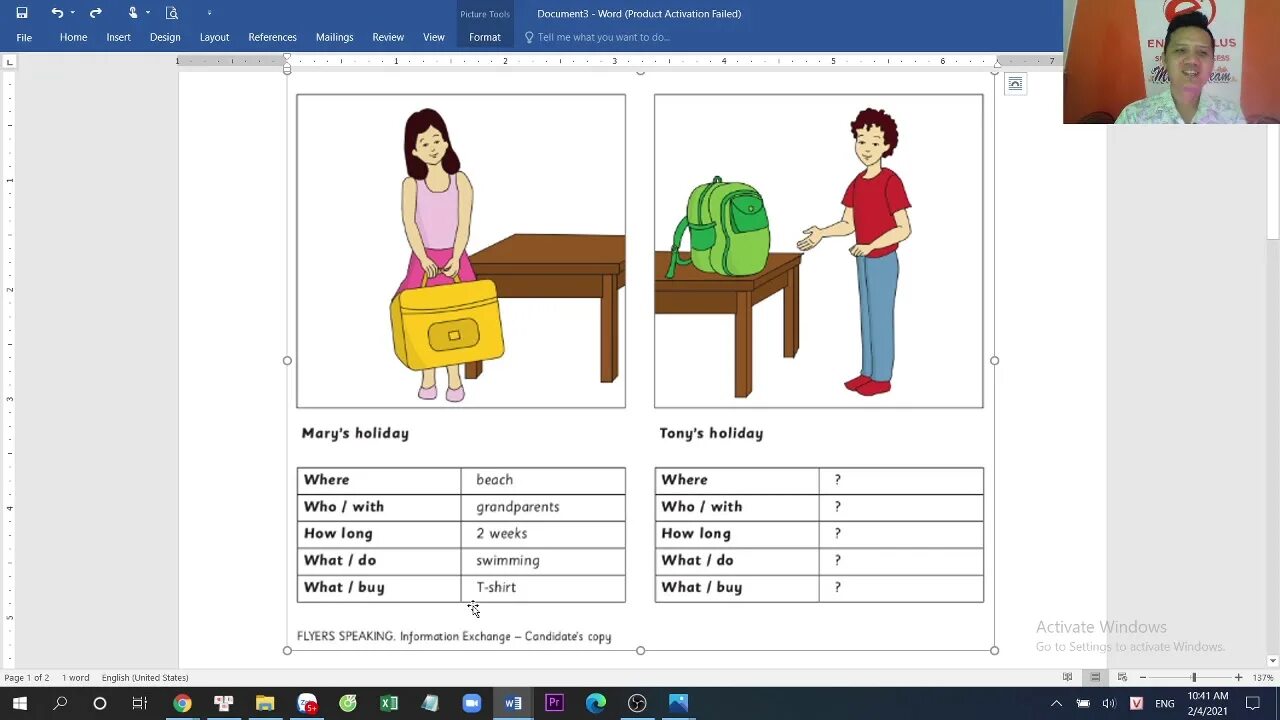Click the left middle sizing handle of picture

pos(287,360)
